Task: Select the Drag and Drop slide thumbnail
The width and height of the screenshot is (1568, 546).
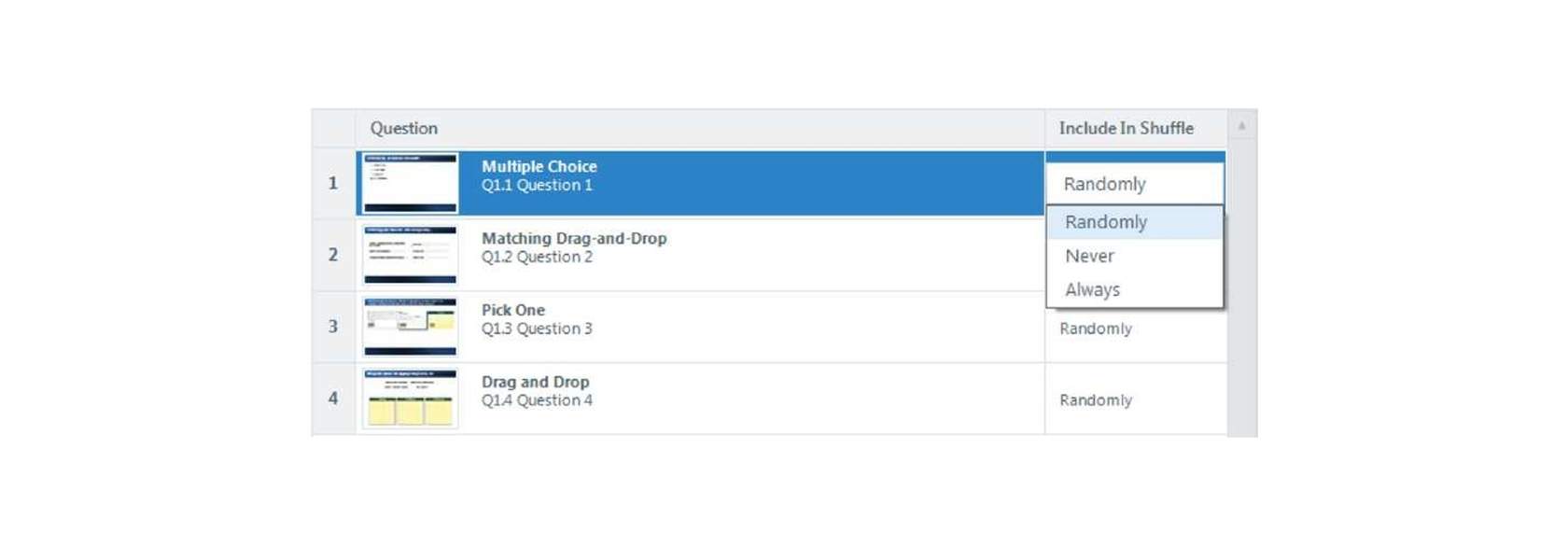Action: (x=411, y=399)
